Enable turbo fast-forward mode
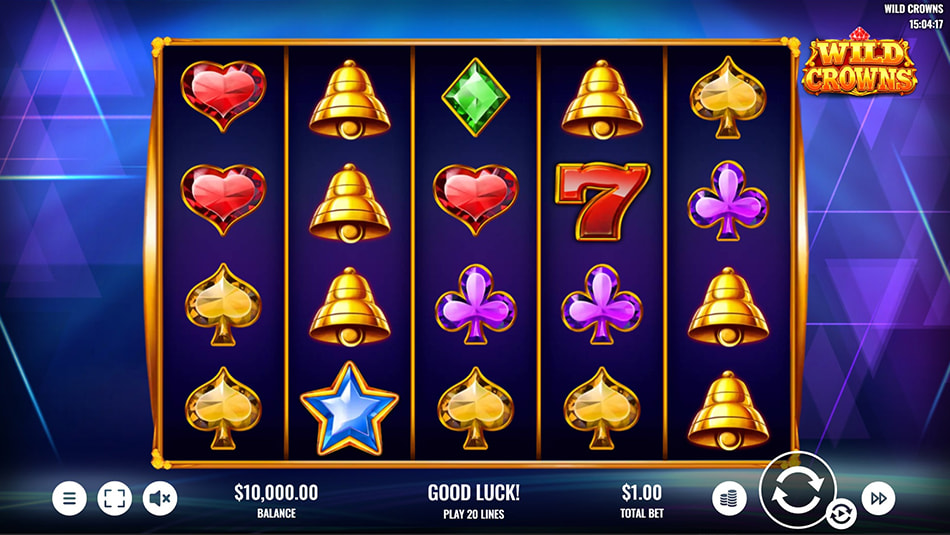 click(x=879, y=498)
